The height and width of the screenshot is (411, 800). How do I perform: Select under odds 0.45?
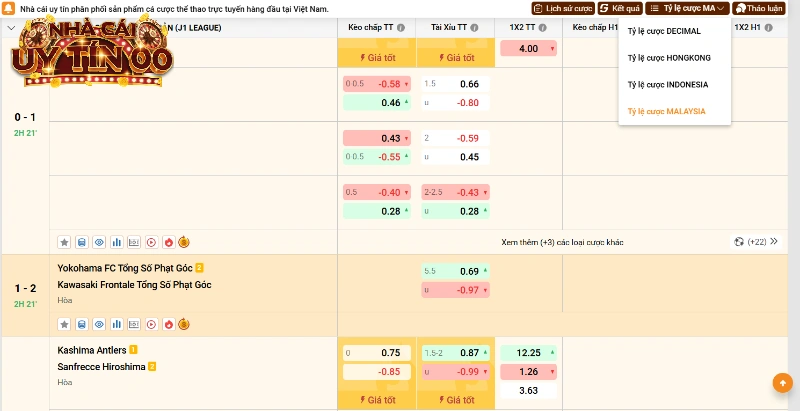tap(456, 157)
